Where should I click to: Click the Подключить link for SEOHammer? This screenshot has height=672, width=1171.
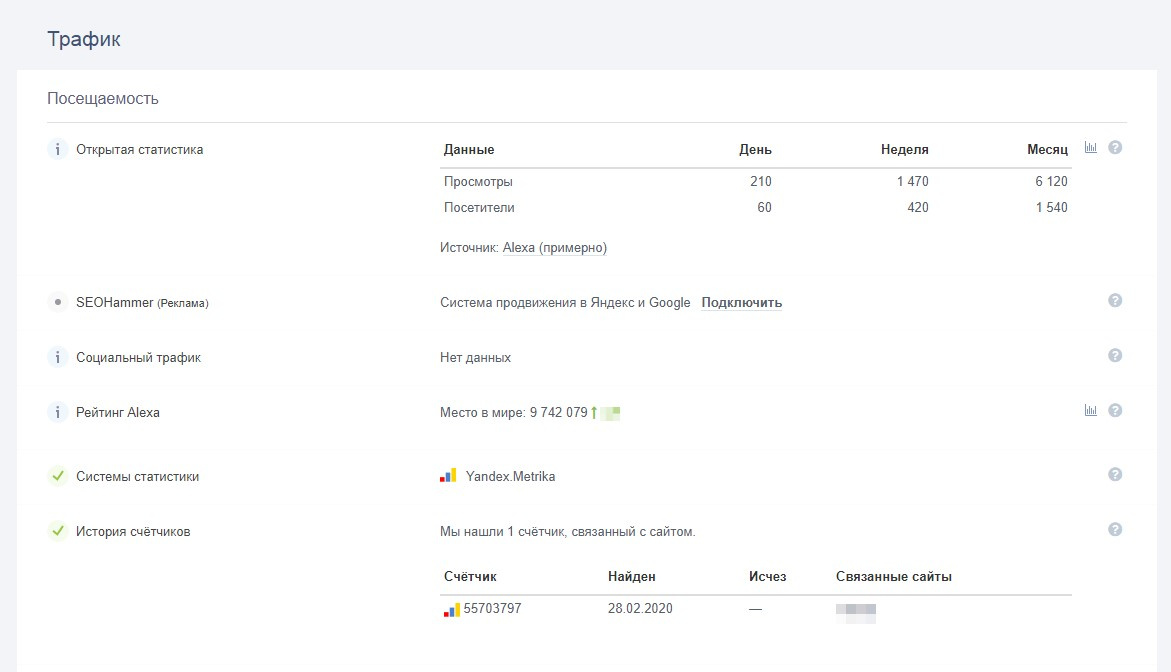pyautogui.click(x=741, y=303)
